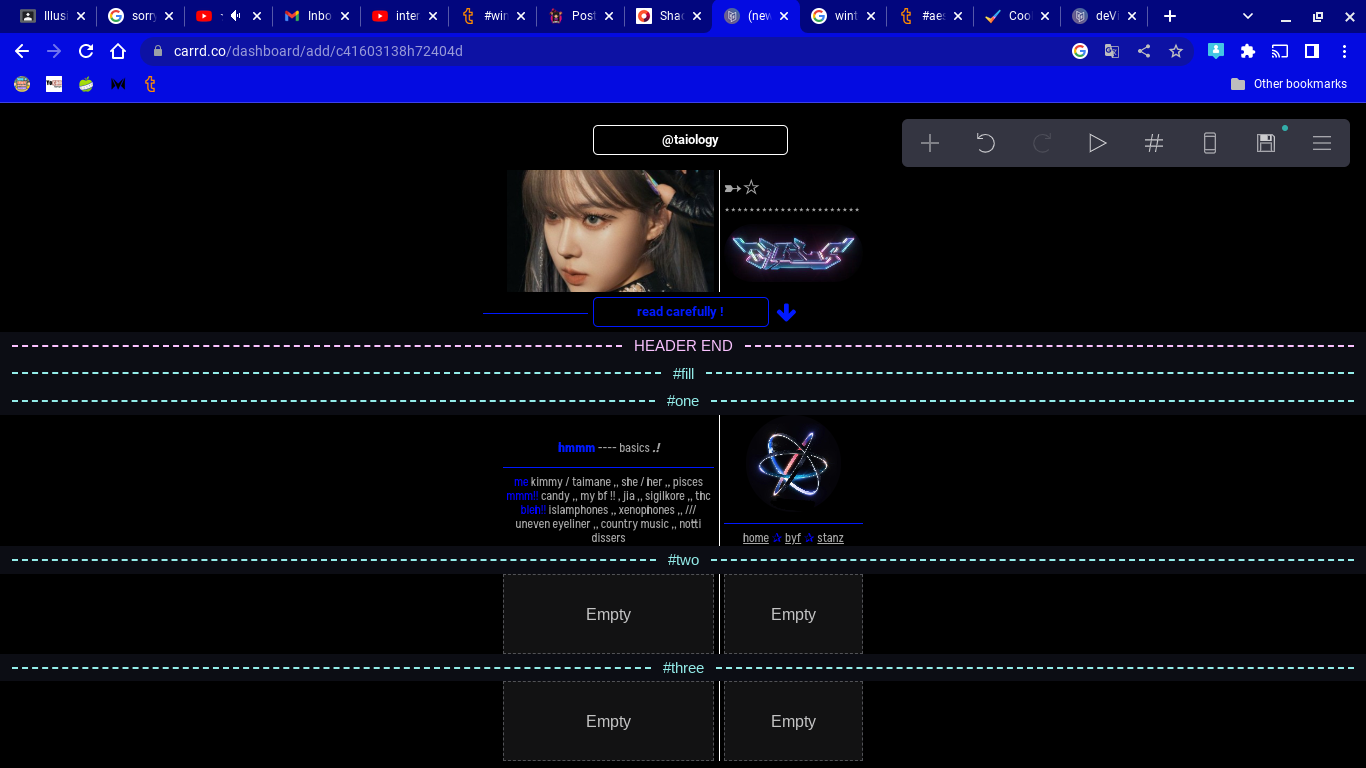The image size is (1366, 768).
Task: Open the Chrome three-dot menu
Action: click(1344, 51)
